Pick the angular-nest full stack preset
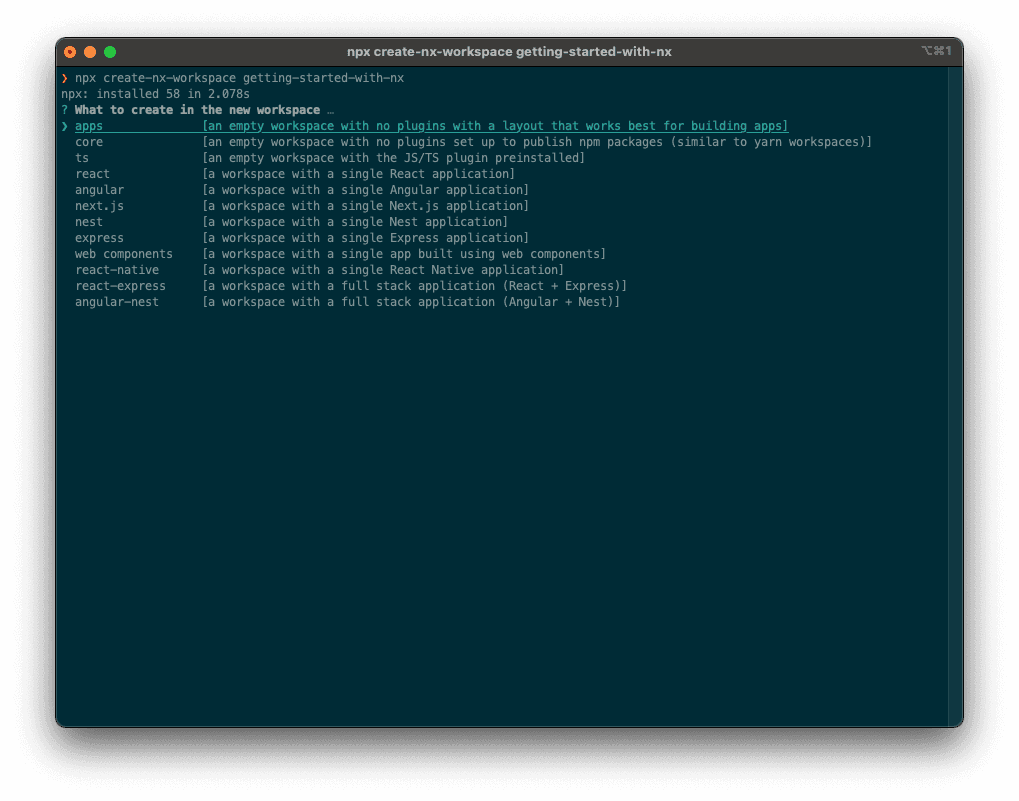Screen dimensions: 1019x801 (x=116, y=302)
